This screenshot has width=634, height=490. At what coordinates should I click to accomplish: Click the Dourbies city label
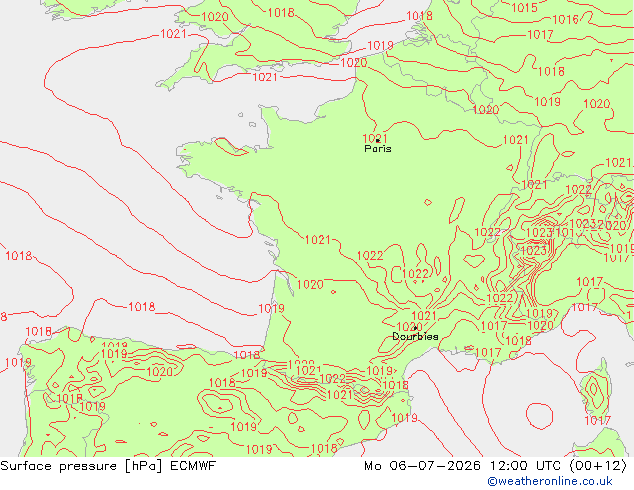pyautogui.click(x=415, y=336)
